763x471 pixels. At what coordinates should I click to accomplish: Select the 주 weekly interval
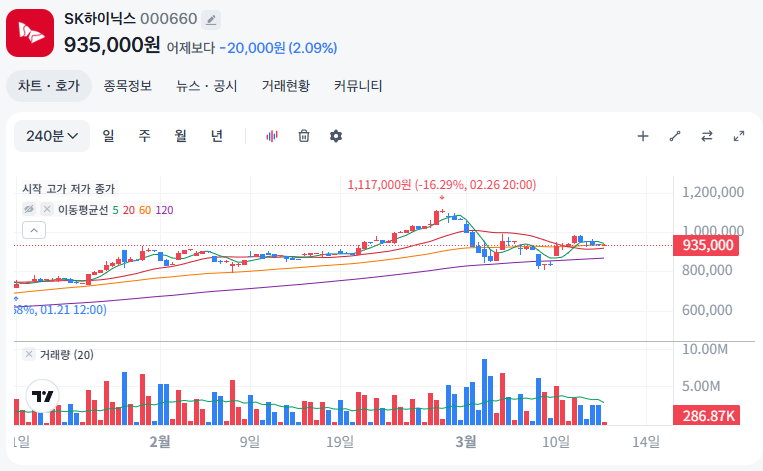pos(144,136)
